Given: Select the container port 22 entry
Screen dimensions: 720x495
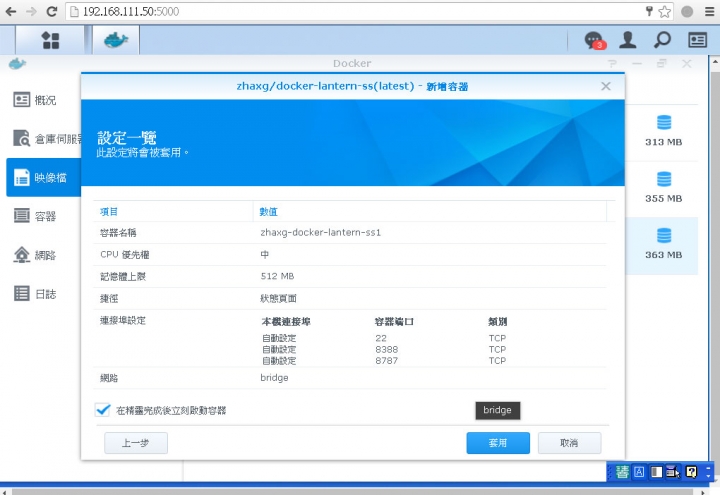Looking at the screenshot, I should click(381, 338).
